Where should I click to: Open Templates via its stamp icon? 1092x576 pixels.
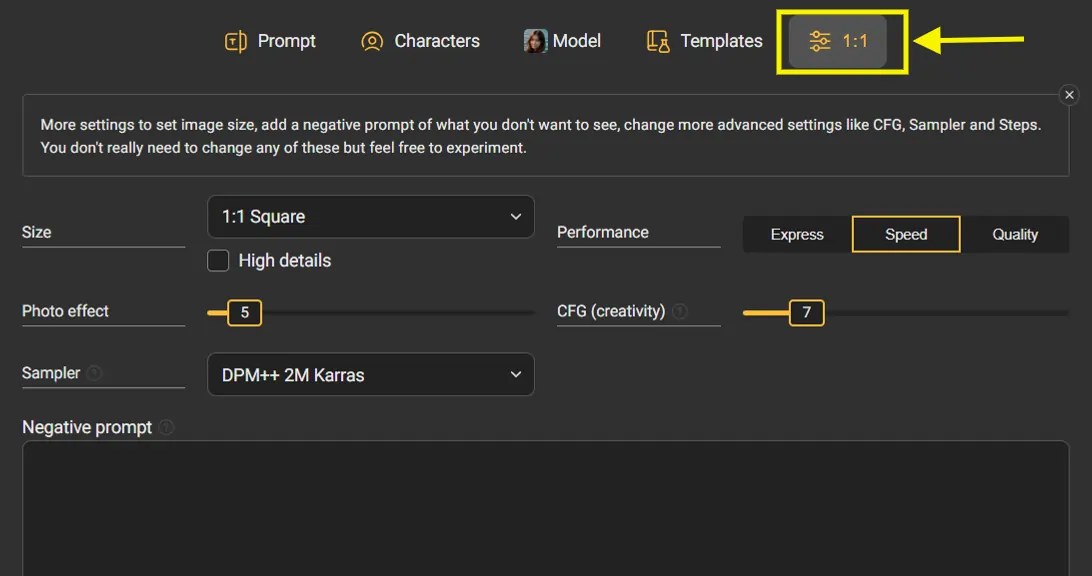[657, 41]
